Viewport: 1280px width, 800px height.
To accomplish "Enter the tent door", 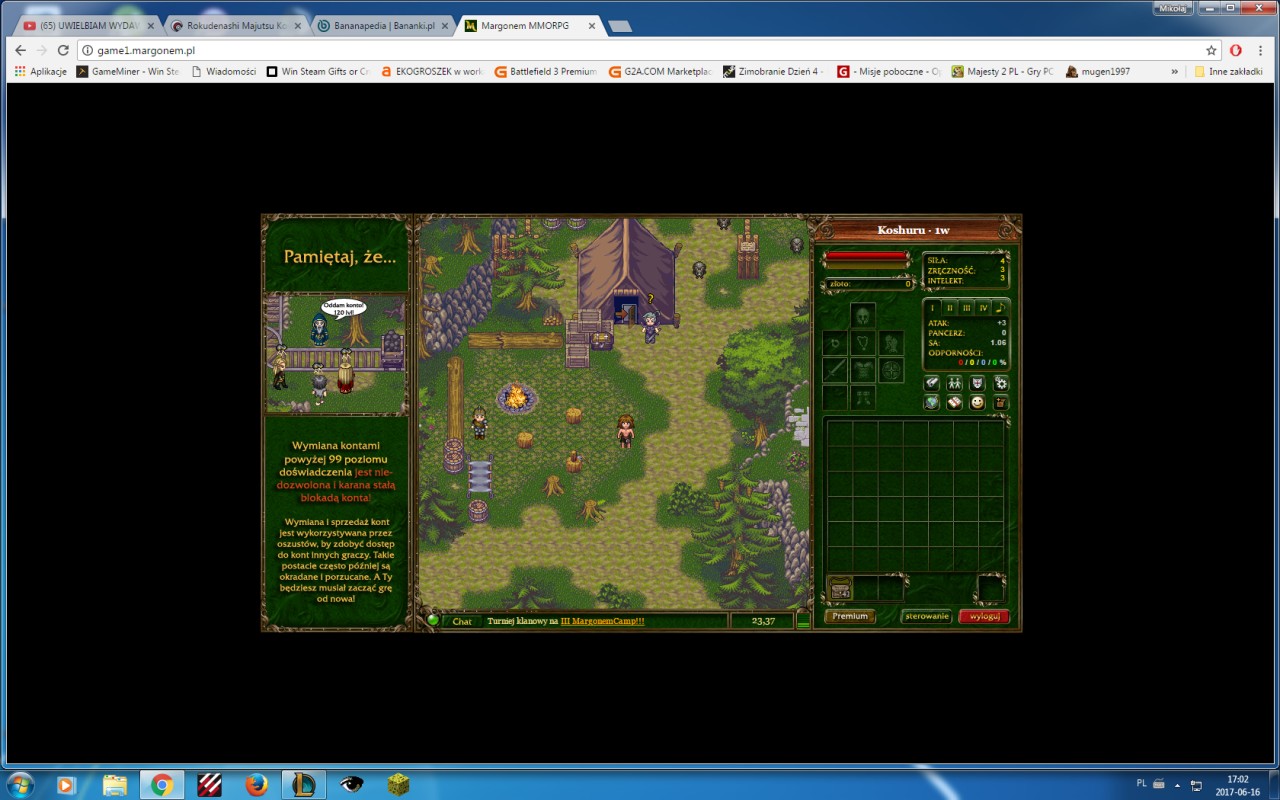I will pyautogui.click(x=627, y=312).
